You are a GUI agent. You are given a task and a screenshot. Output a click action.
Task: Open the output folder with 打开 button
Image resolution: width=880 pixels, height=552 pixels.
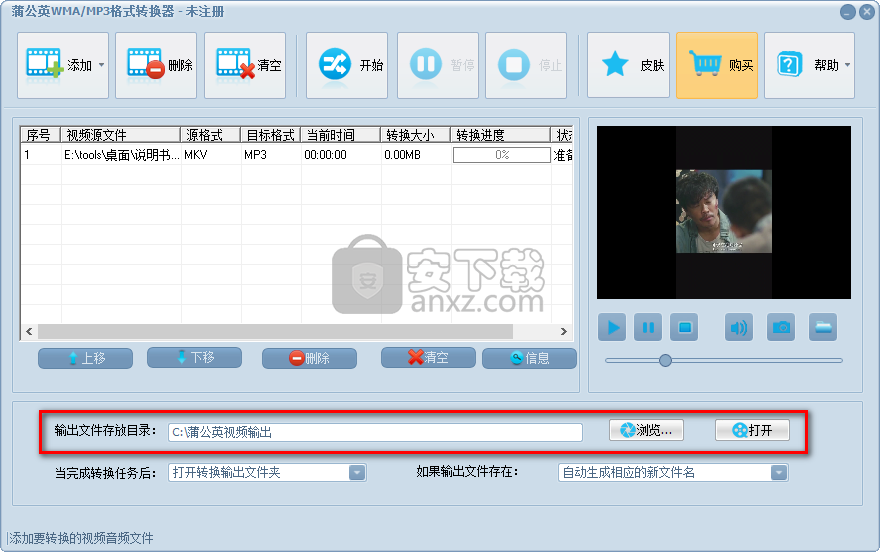tap(753, 430)
